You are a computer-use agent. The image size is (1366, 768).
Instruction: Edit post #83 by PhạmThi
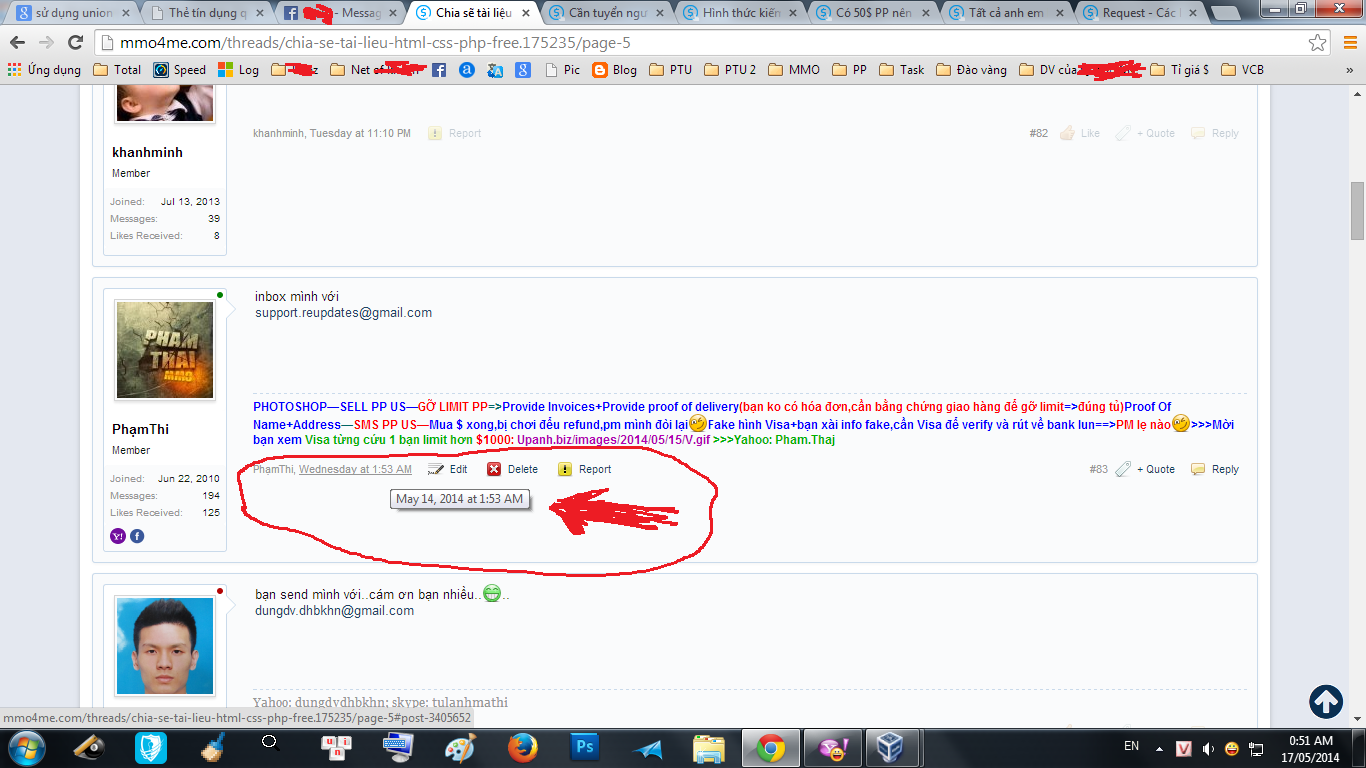coord(448,469)
